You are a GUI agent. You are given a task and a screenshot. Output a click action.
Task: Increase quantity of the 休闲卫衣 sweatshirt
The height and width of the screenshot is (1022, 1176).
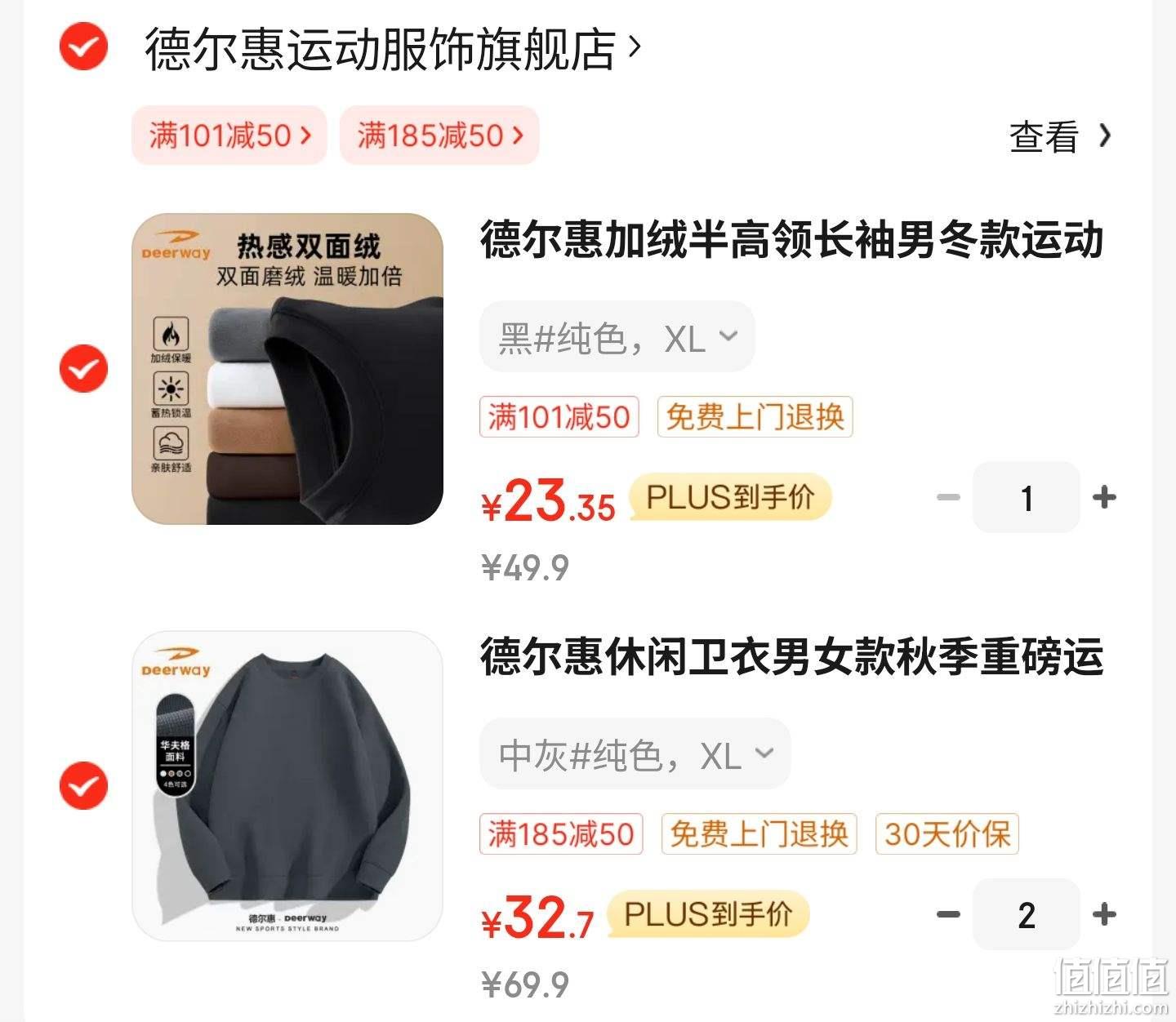[x=1104, y=914]
